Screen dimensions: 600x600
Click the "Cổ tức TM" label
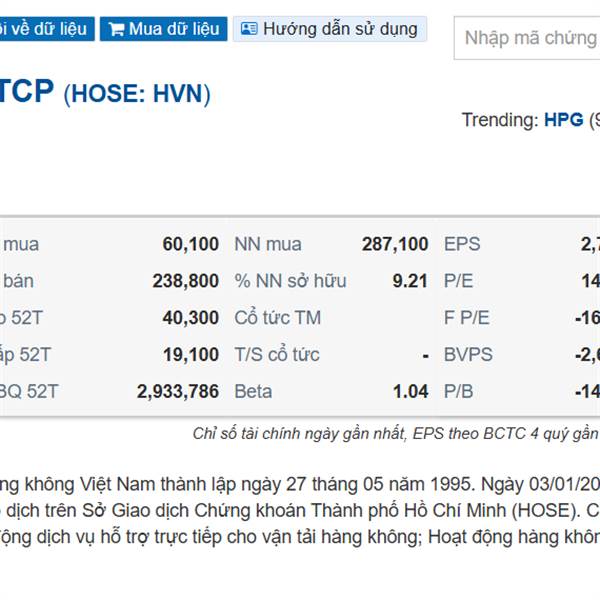[277, 318]
